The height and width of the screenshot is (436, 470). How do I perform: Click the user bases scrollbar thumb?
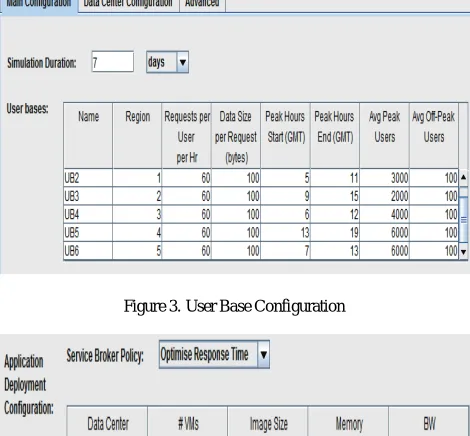[463, 219]
